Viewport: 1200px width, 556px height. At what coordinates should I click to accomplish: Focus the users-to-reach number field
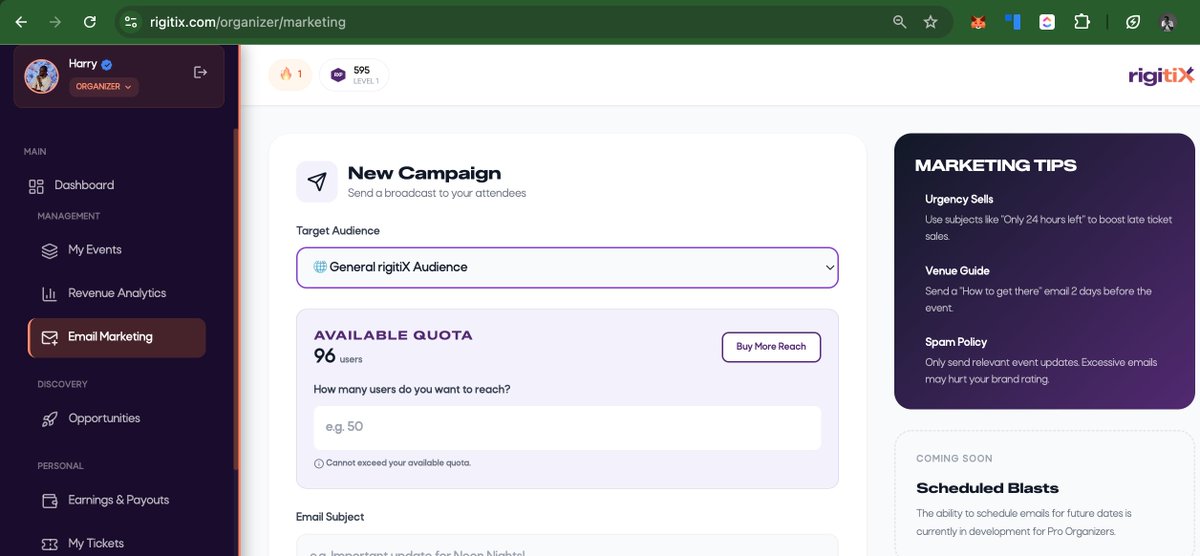pyautogui.click(x=567, y=427)
